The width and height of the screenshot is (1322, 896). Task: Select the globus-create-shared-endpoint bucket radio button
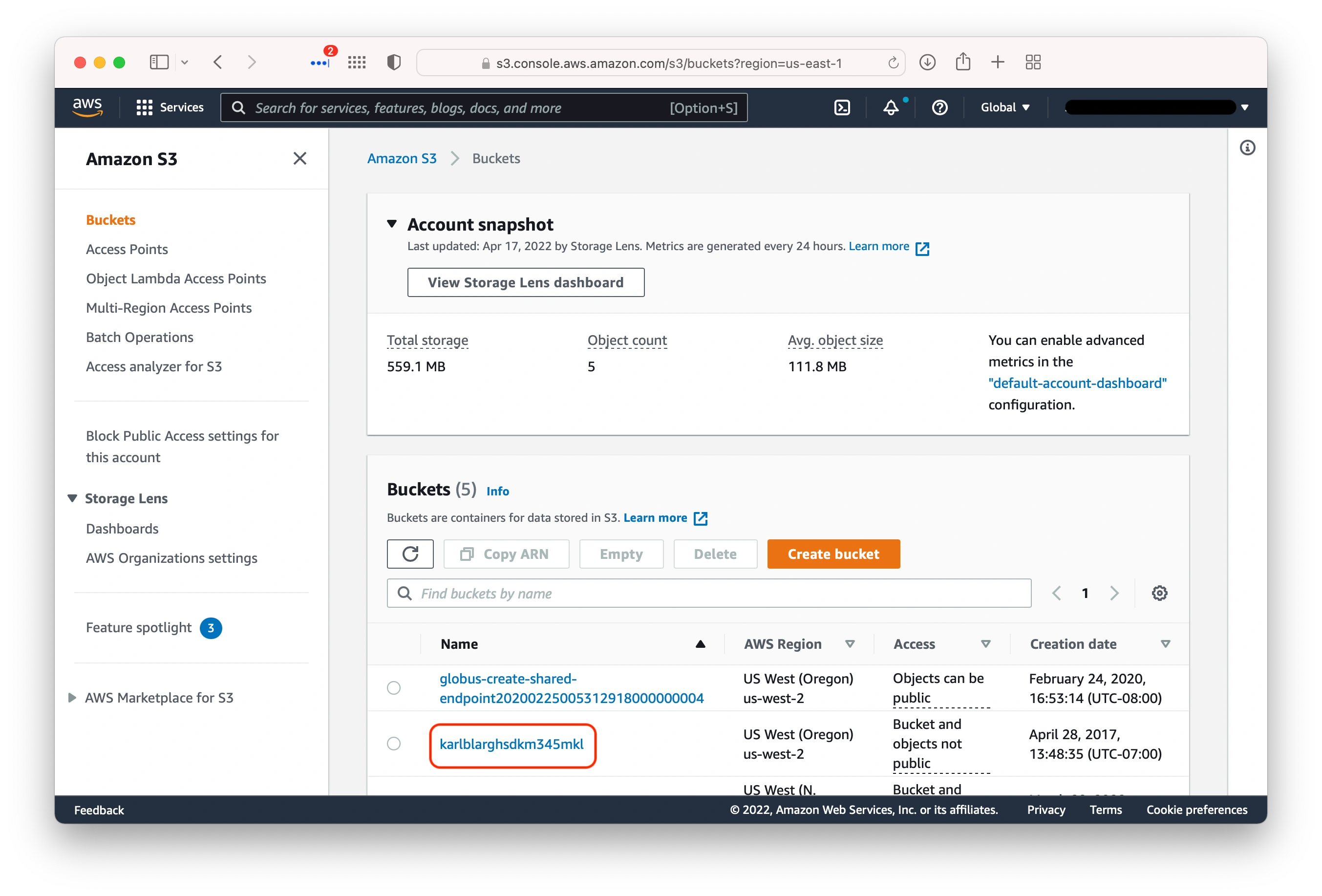point(394,688)
